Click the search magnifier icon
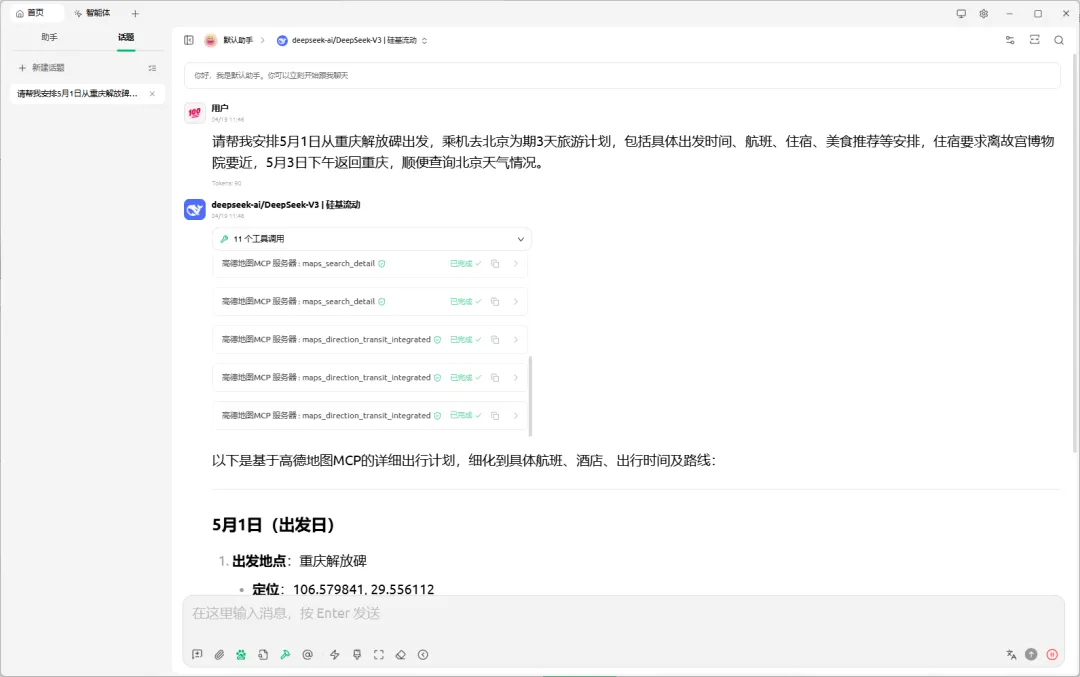The width and height of the screenshot is (1080, 677). click(1059, 40)
